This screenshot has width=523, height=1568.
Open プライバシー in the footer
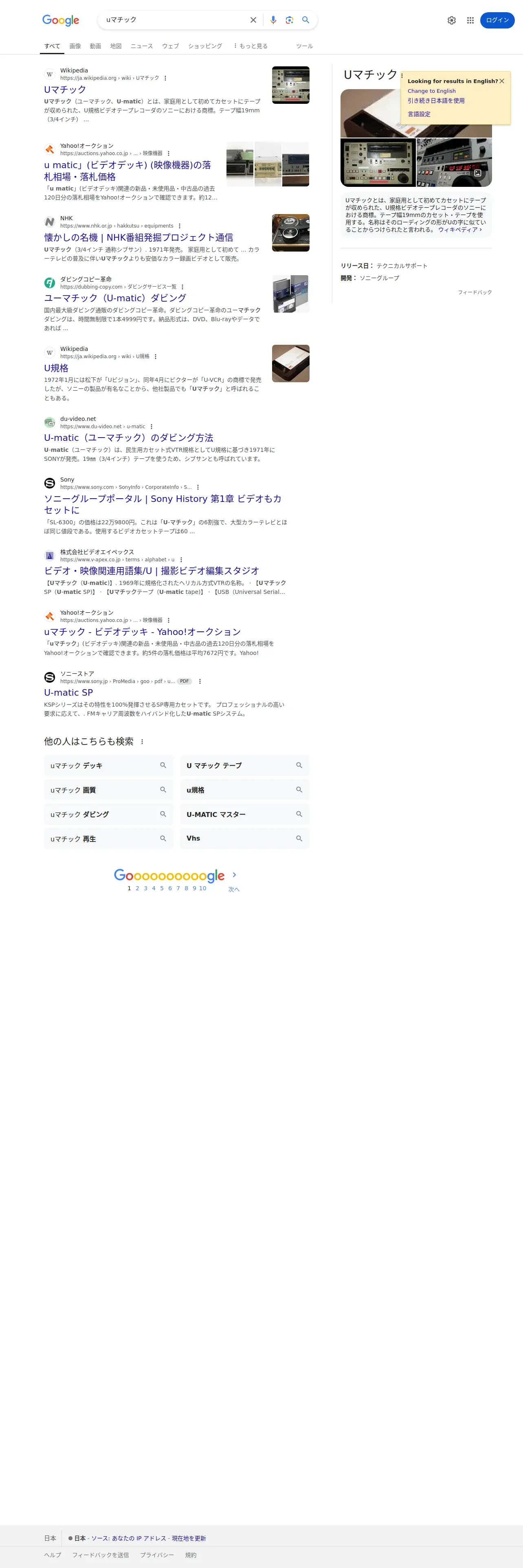(157, 1555)
